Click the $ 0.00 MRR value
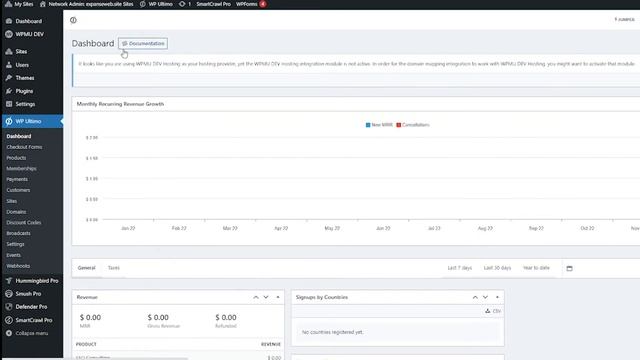Screen dimensions: 640x360 [x=90, y=317]
